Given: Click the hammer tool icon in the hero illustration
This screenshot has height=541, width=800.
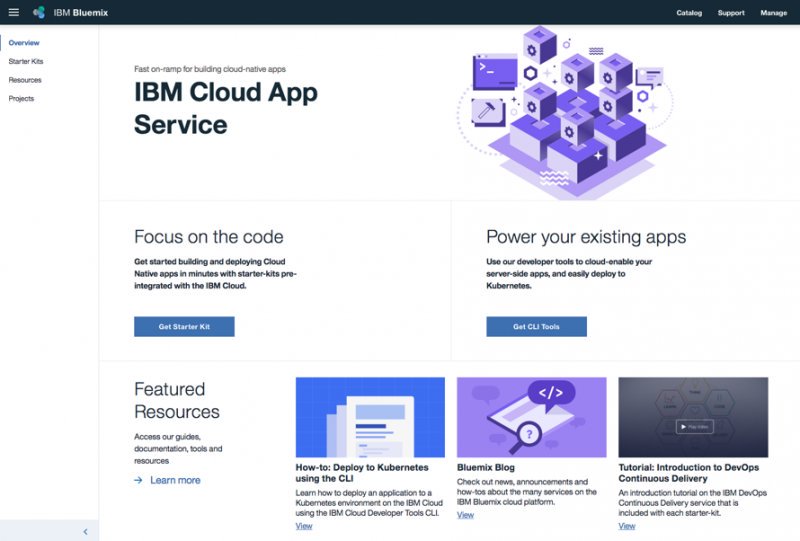Looking at the screenshot, I should (x=488, y=112).
